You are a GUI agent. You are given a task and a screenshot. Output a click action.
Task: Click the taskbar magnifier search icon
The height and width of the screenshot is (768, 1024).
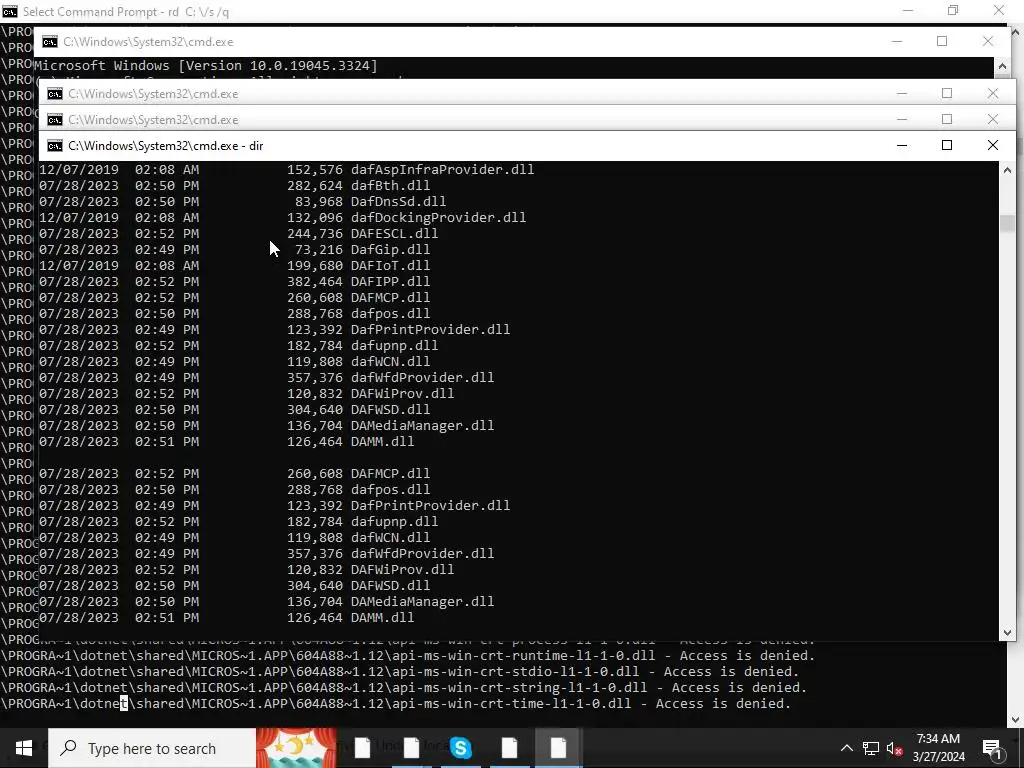[x=68, y=748]
